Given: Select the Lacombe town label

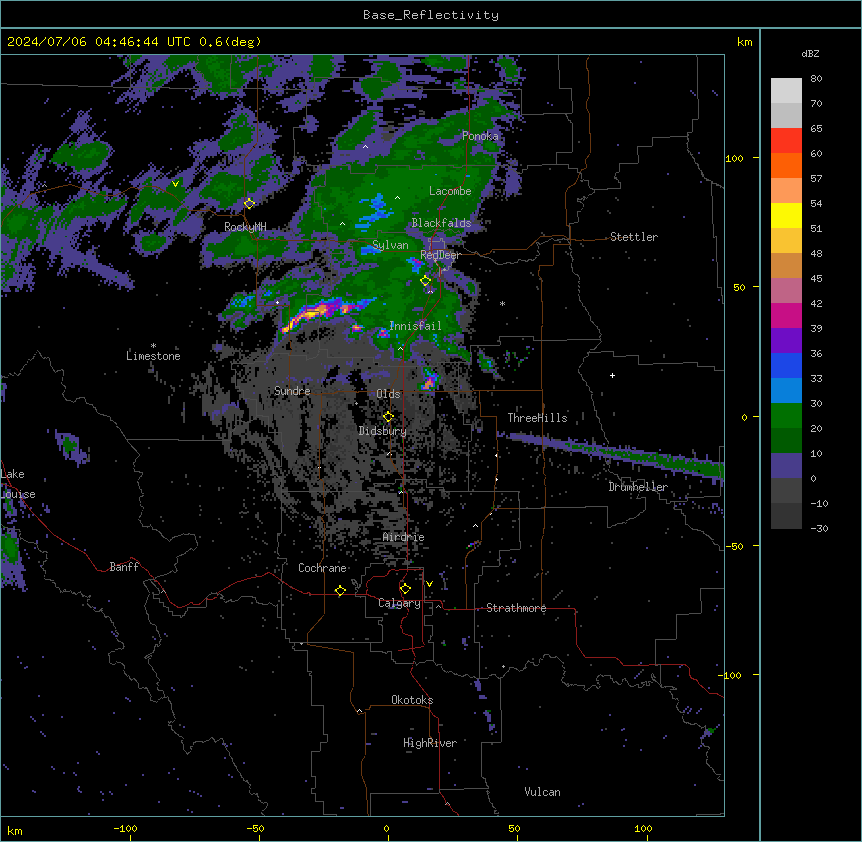Looking at the screenshot, I should (x=450, y=191).
